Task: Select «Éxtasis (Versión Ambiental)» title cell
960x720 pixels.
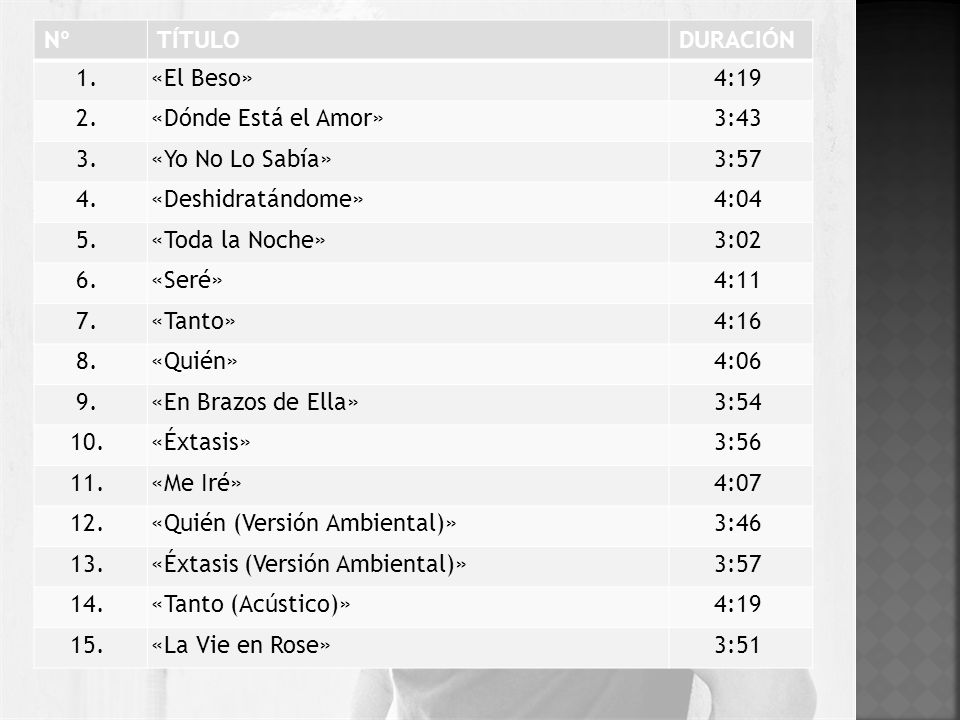Action: point(408,564)
